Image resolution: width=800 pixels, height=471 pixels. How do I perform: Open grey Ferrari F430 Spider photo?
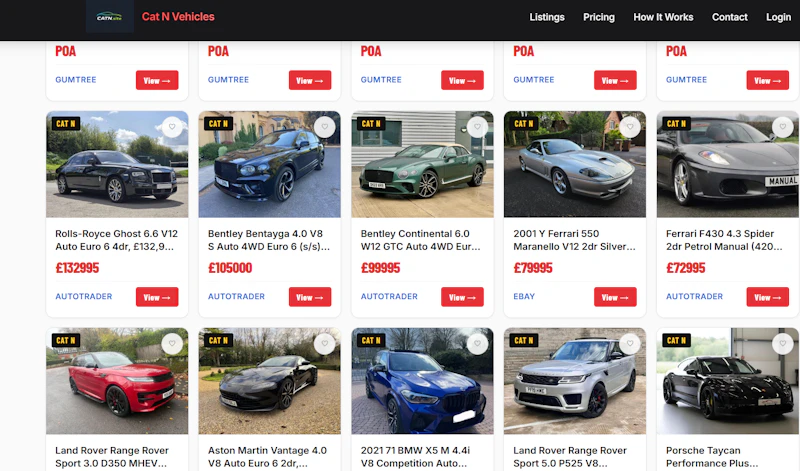tap(728, 164)
